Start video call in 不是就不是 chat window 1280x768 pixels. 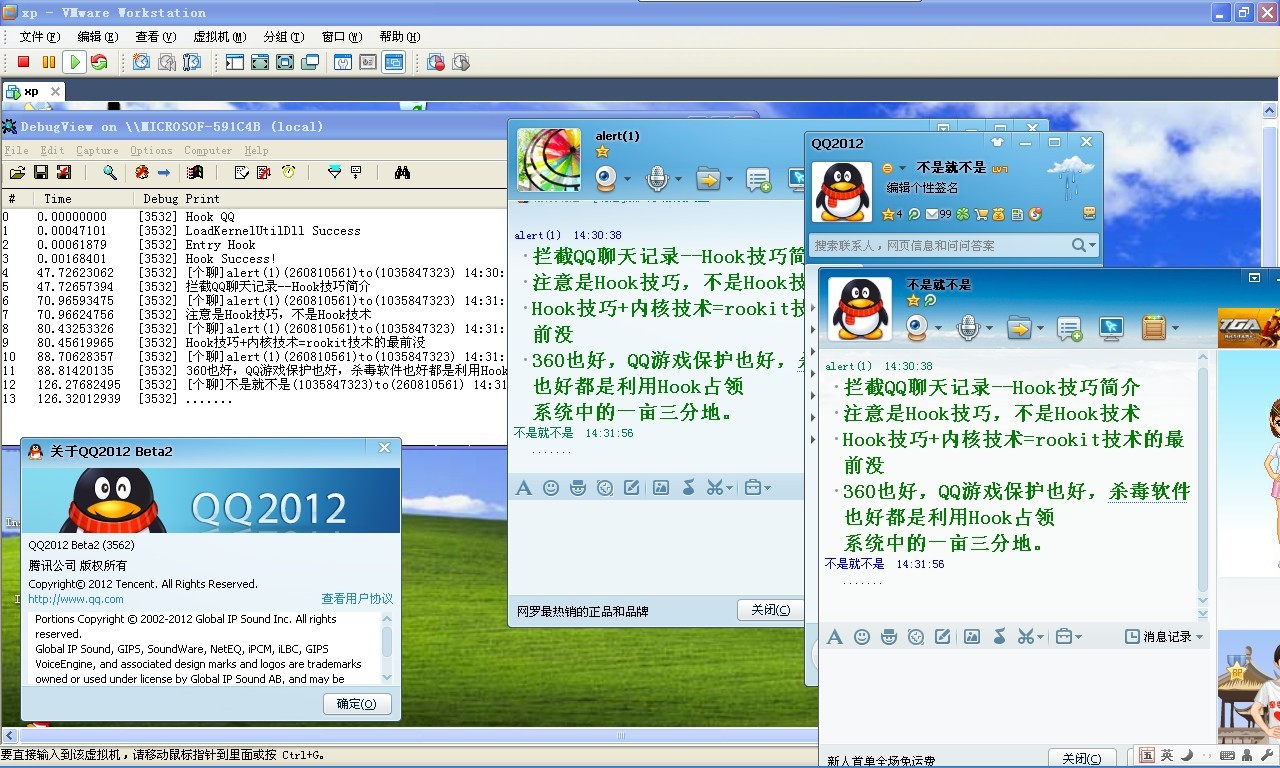click(917, 327)
